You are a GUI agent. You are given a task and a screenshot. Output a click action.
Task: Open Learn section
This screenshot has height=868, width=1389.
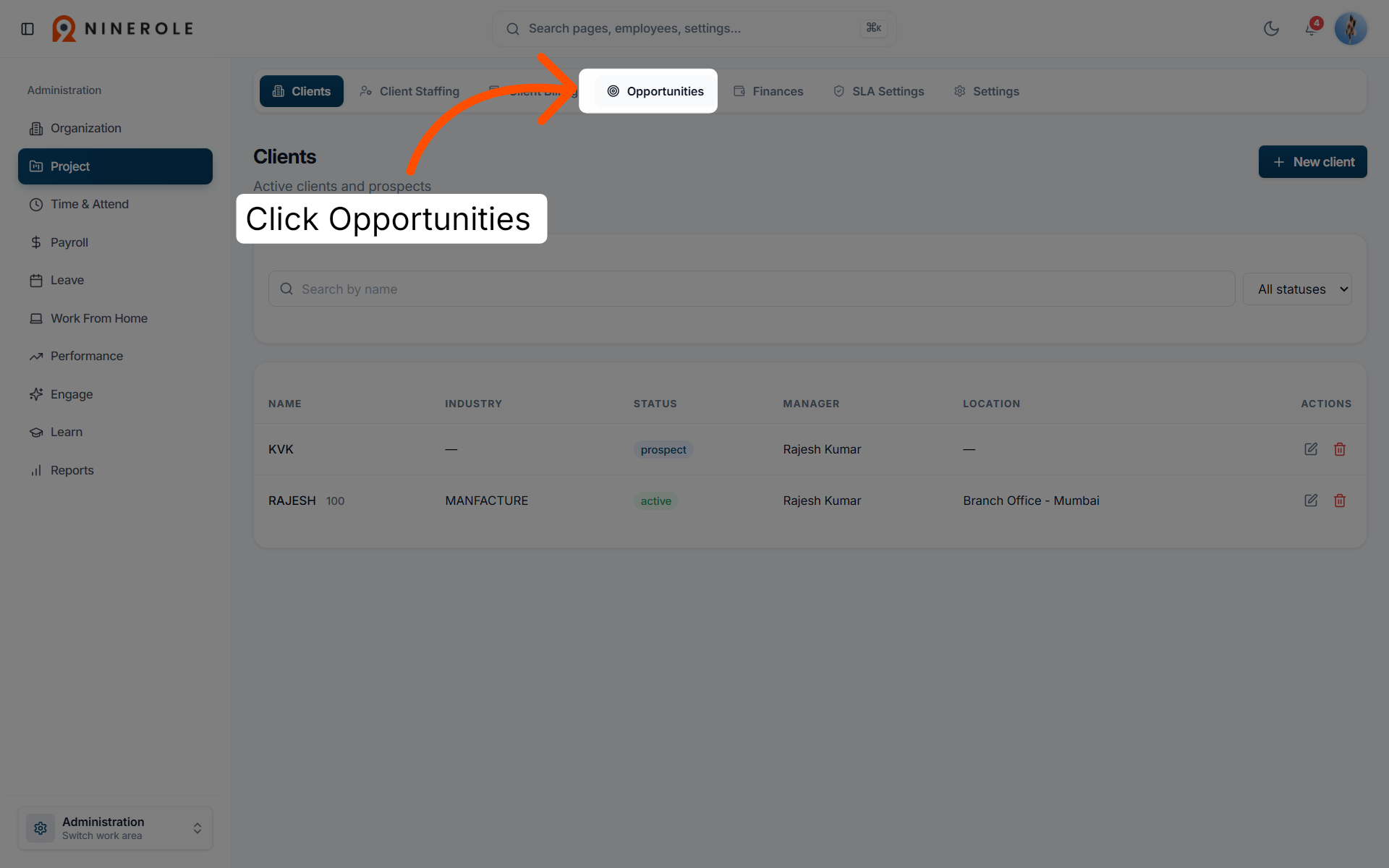tap(116, 432)
